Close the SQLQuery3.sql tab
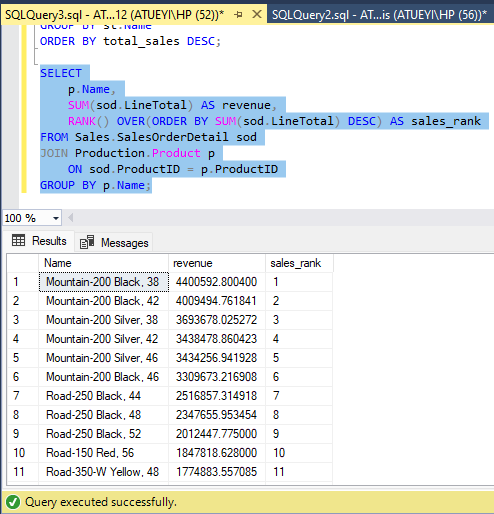This screenshot has width=494, height=514. click(256, 14)
